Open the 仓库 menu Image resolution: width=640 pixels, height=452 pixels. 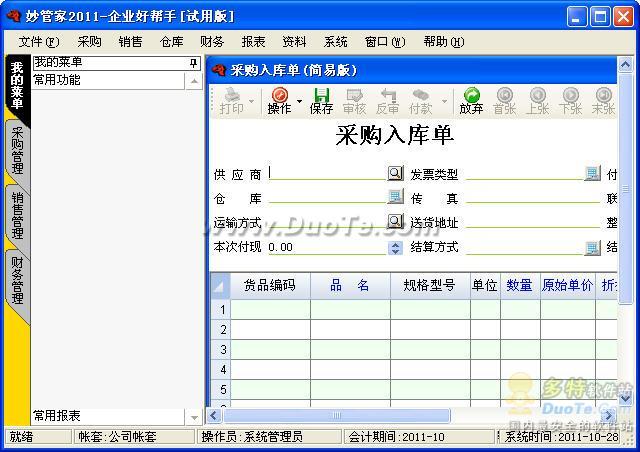[x=171, y=42]
